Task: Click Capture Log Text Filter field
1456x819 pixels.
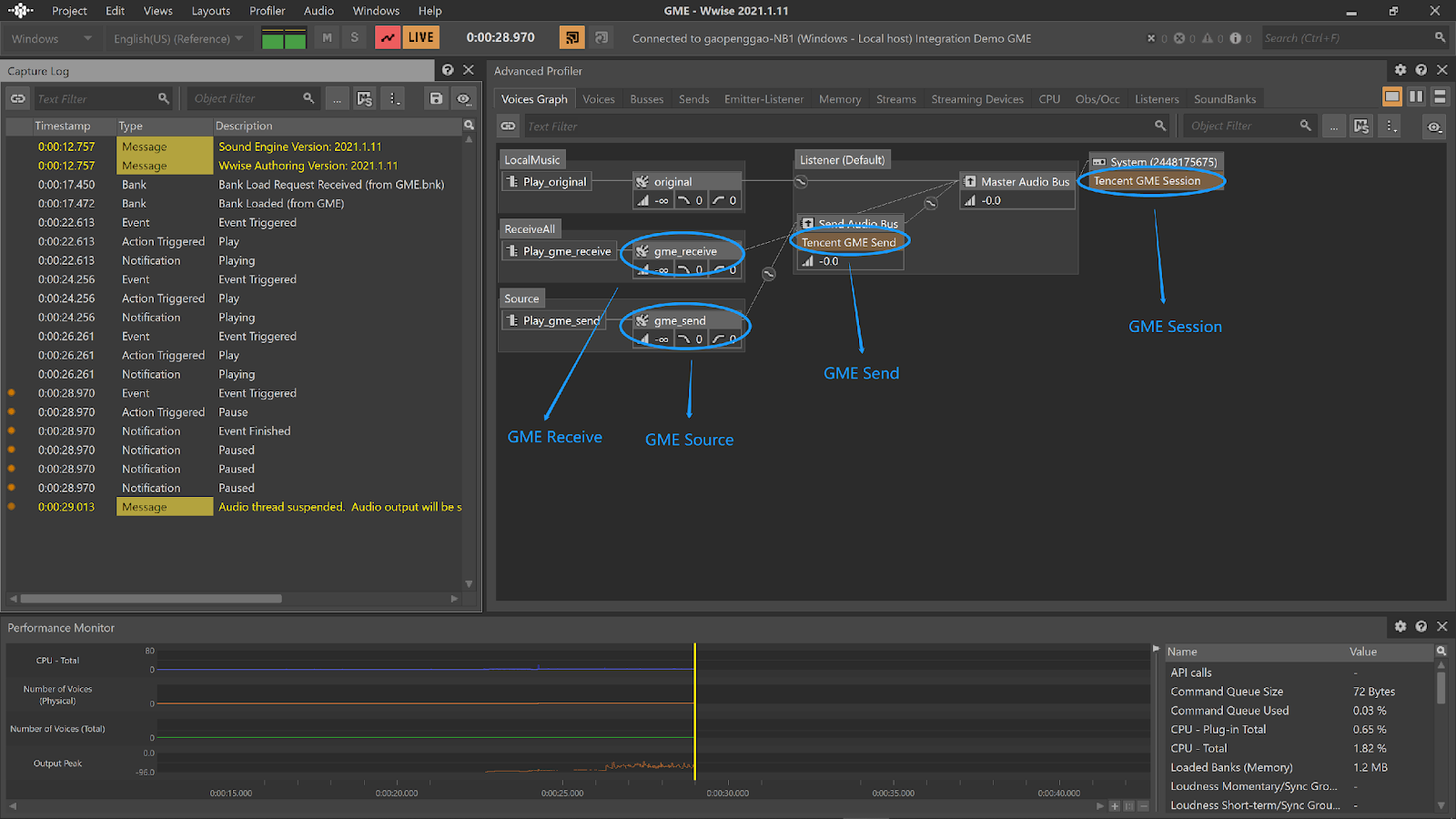Action: pyautogui.click(x=95, y=98)
